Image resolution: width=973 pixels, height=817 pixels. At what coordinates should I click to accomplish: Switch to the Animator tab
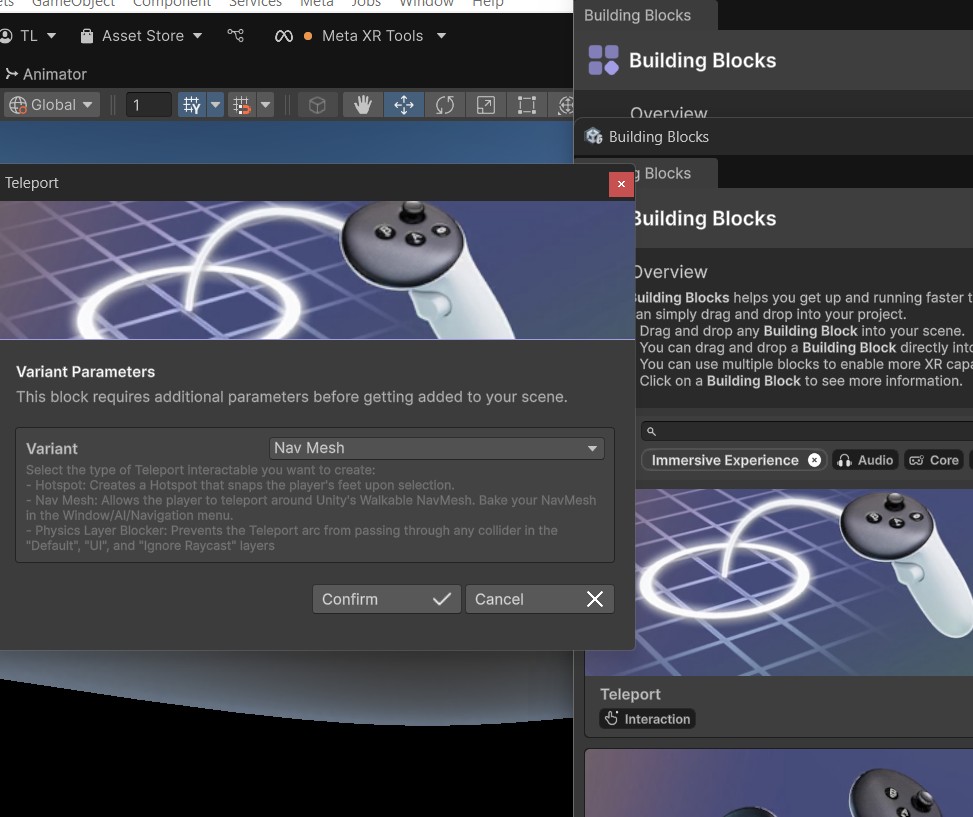coord(46,74)
